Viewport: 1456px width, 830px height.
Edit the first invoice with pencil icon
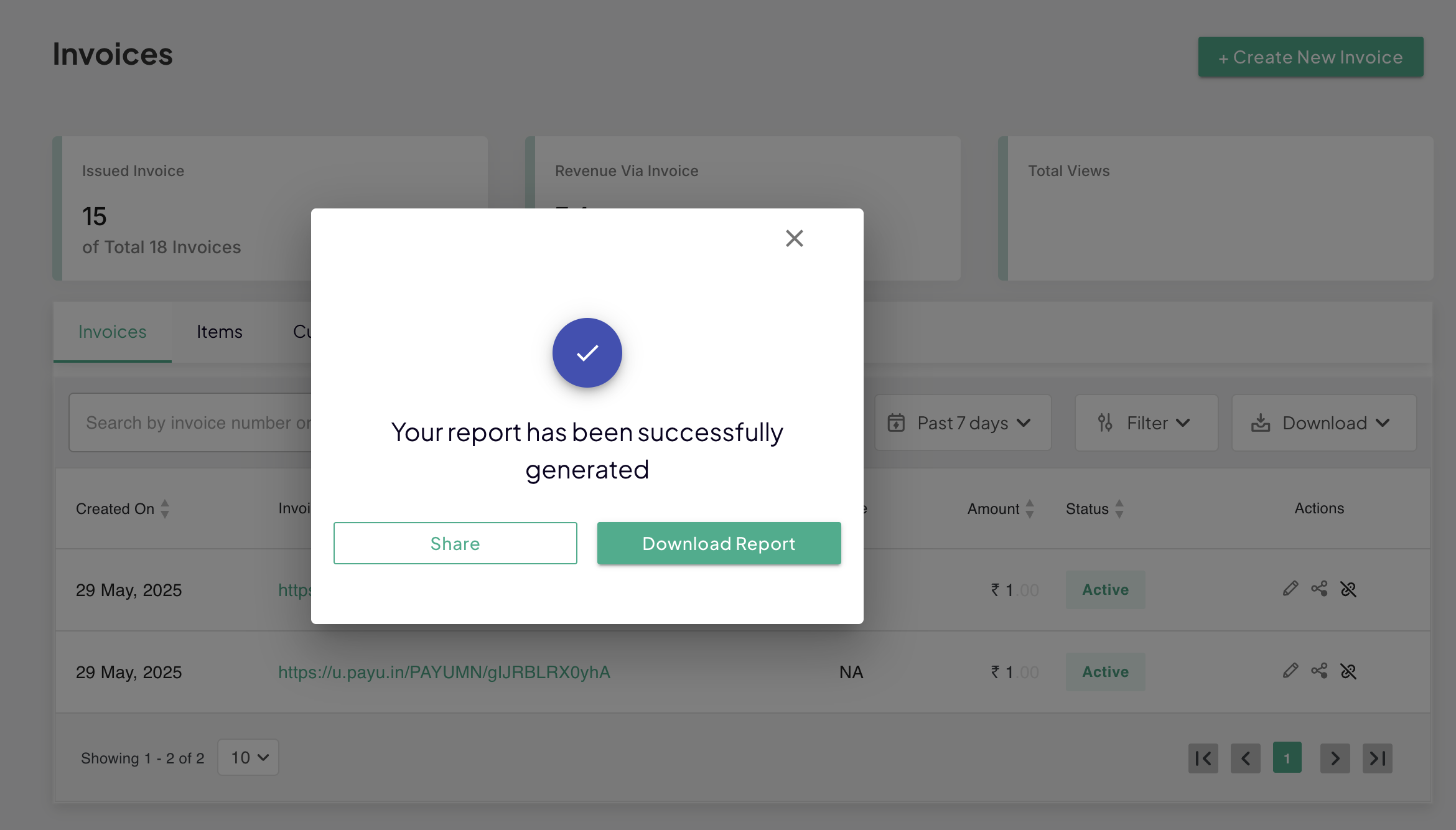1290,589
